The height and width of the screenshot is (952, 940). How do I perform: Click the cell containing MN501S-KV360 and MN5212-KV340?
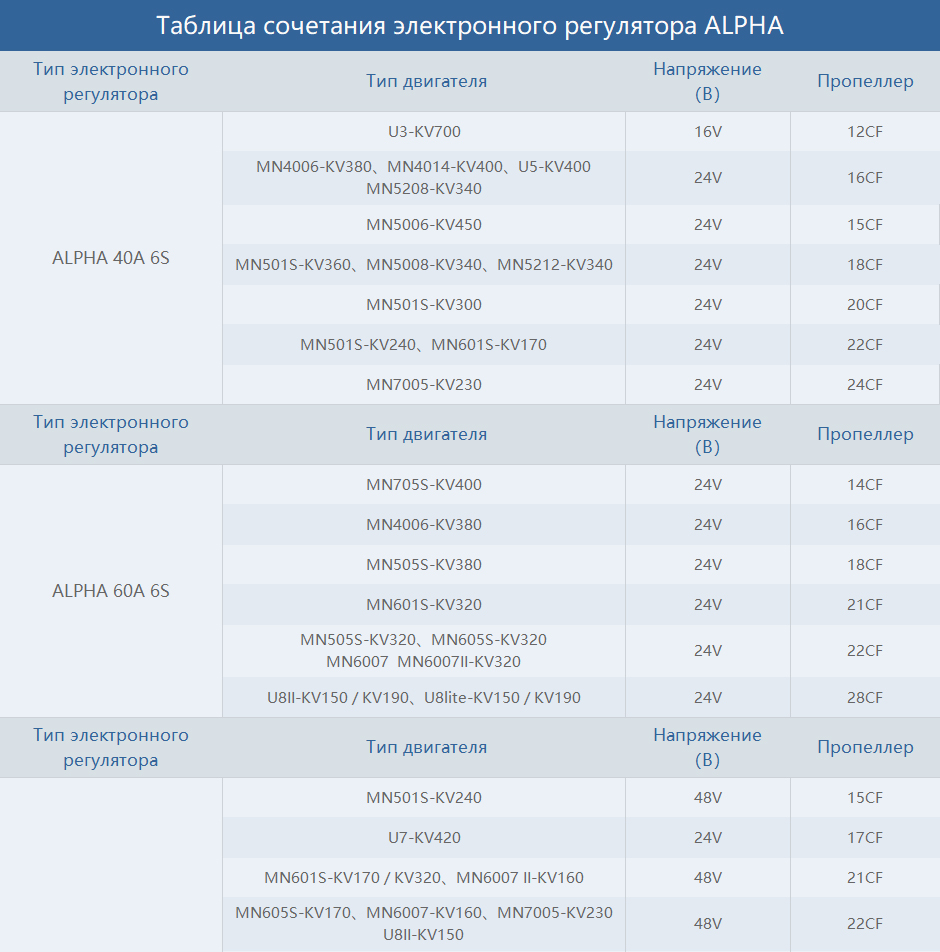click(x=424, y=265)
